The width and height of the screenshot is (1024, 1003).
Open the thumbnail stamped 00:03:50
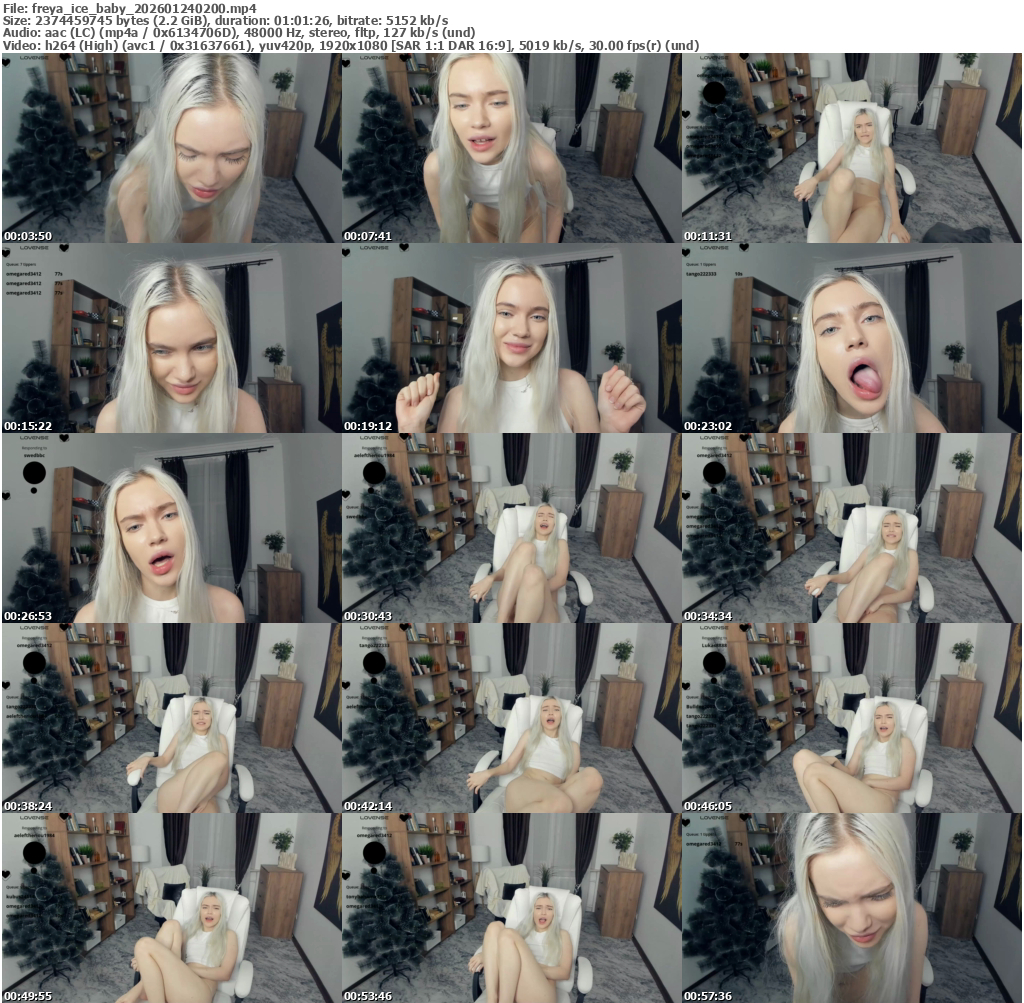pyautogui.click(x=171, y=148)
